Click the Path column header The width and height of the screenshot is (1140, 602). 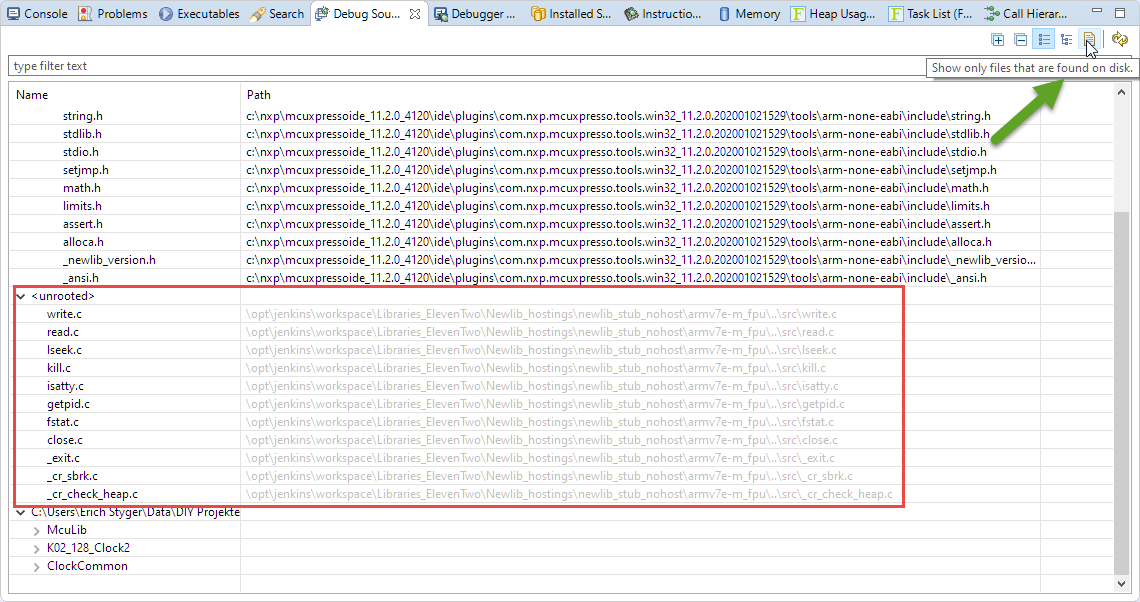tap(259, 95)
